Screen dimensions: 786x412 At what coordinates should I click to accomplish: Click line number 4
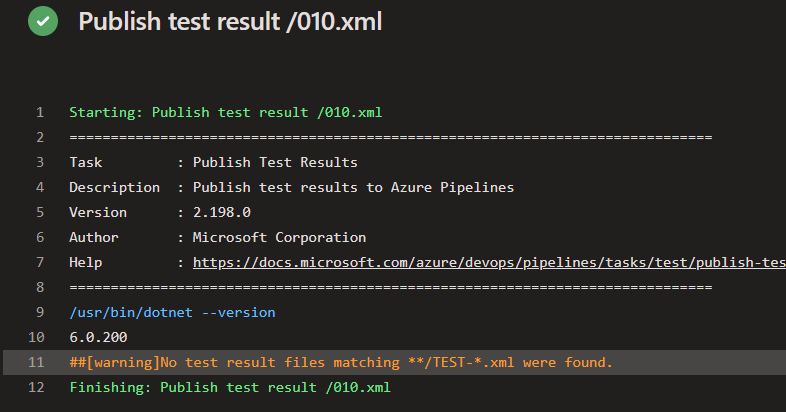(x=40, y=187)
